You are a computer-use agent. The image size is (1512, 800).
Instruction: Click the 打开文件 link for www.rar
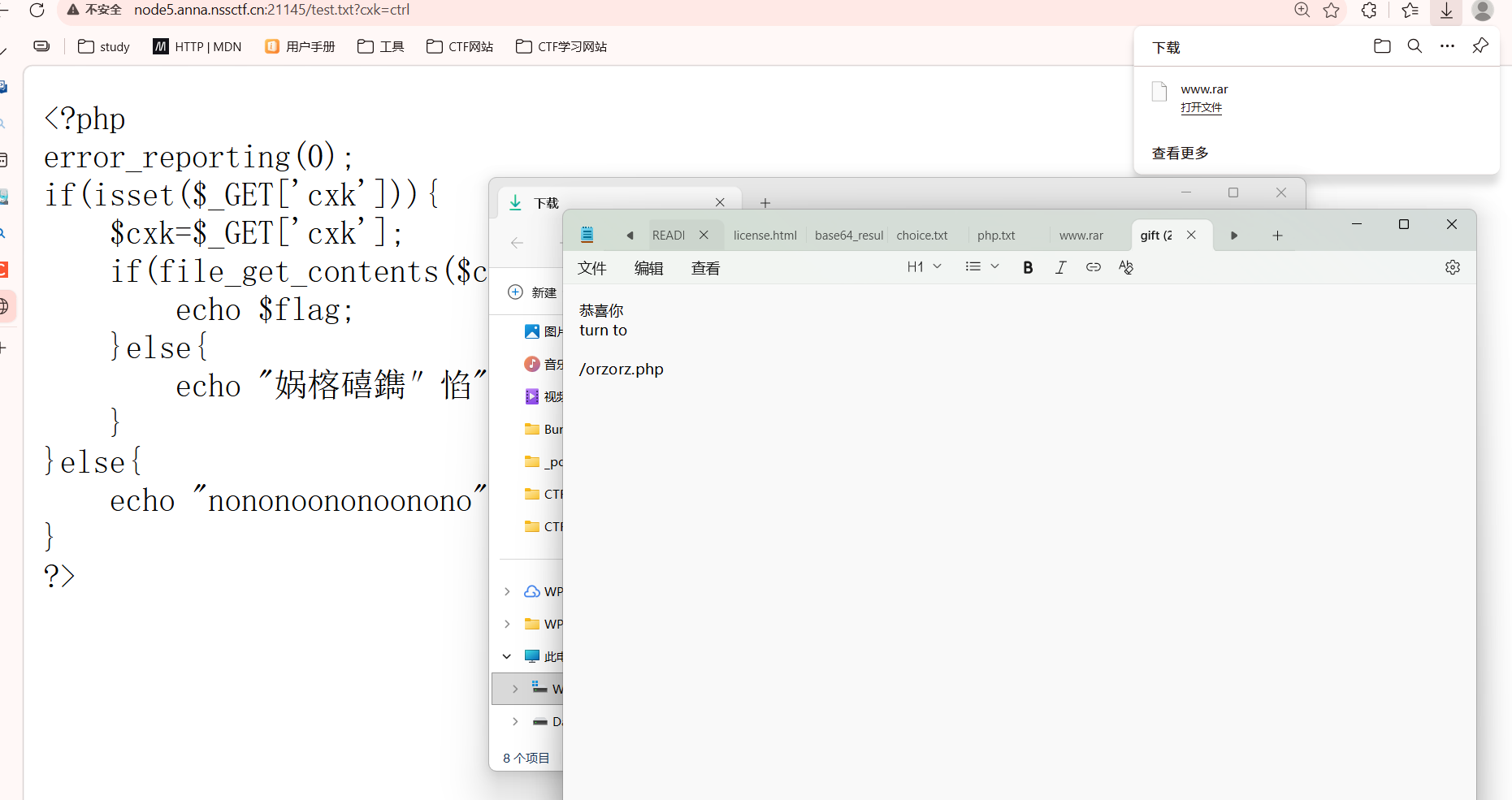click(x=1201, y=108)
